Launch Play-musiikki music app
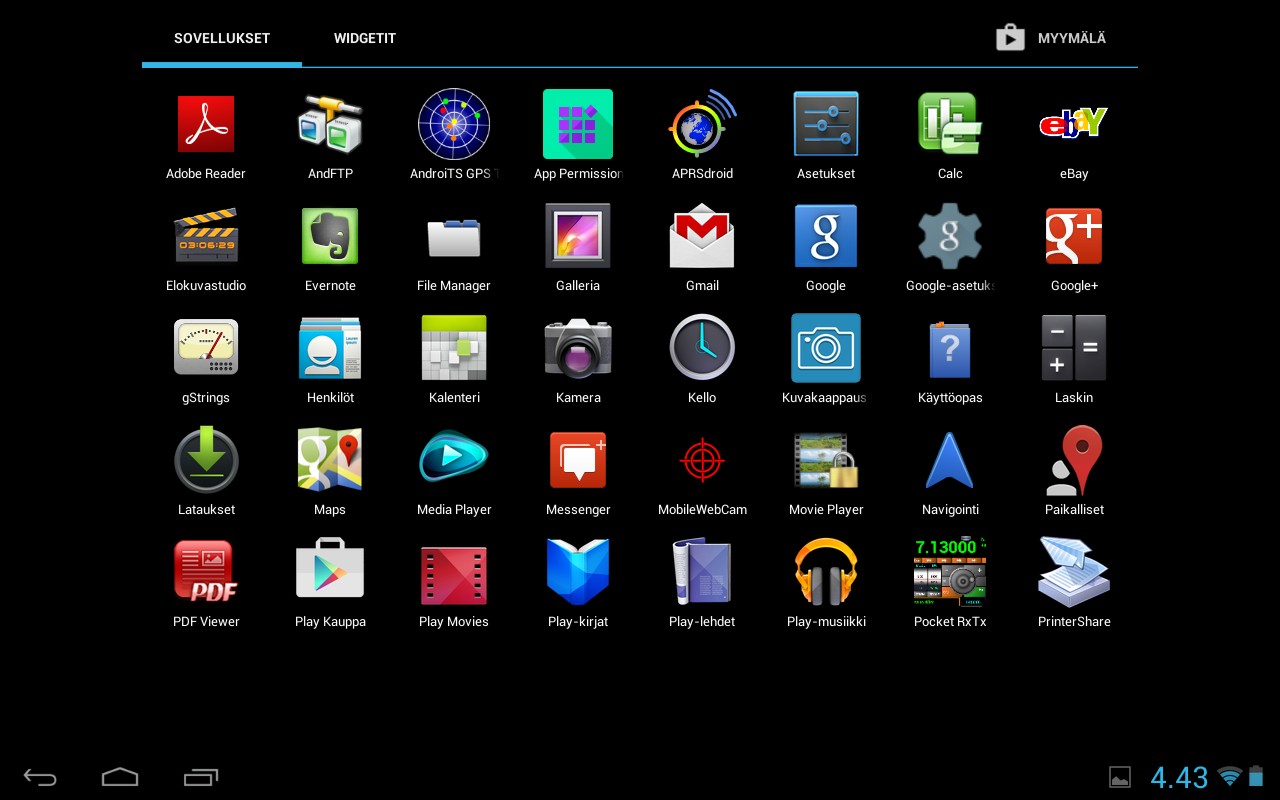 click(x=826, y=572)
